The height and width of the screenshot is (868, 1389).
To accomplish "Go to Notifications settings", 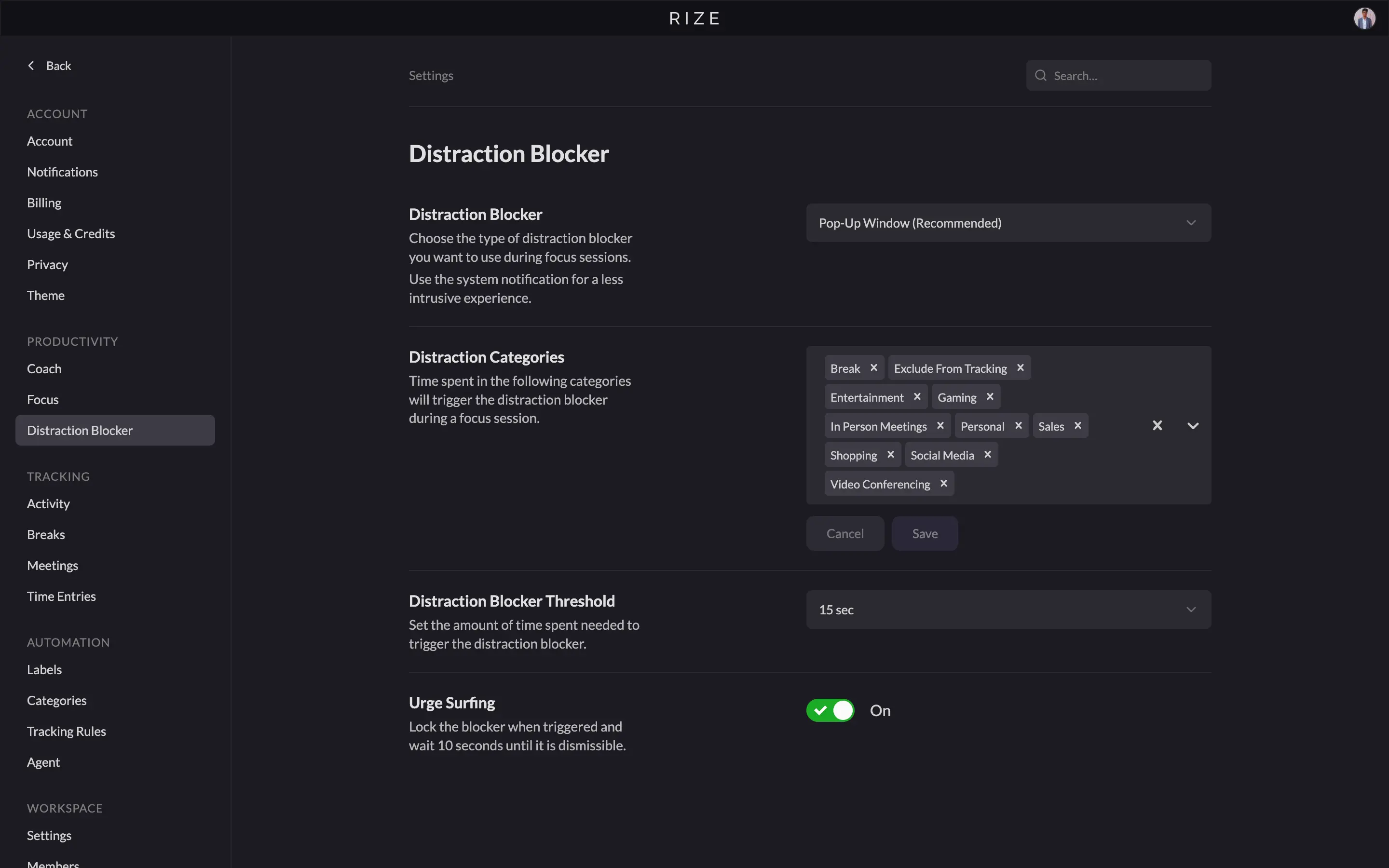I will tap(62, 172).
